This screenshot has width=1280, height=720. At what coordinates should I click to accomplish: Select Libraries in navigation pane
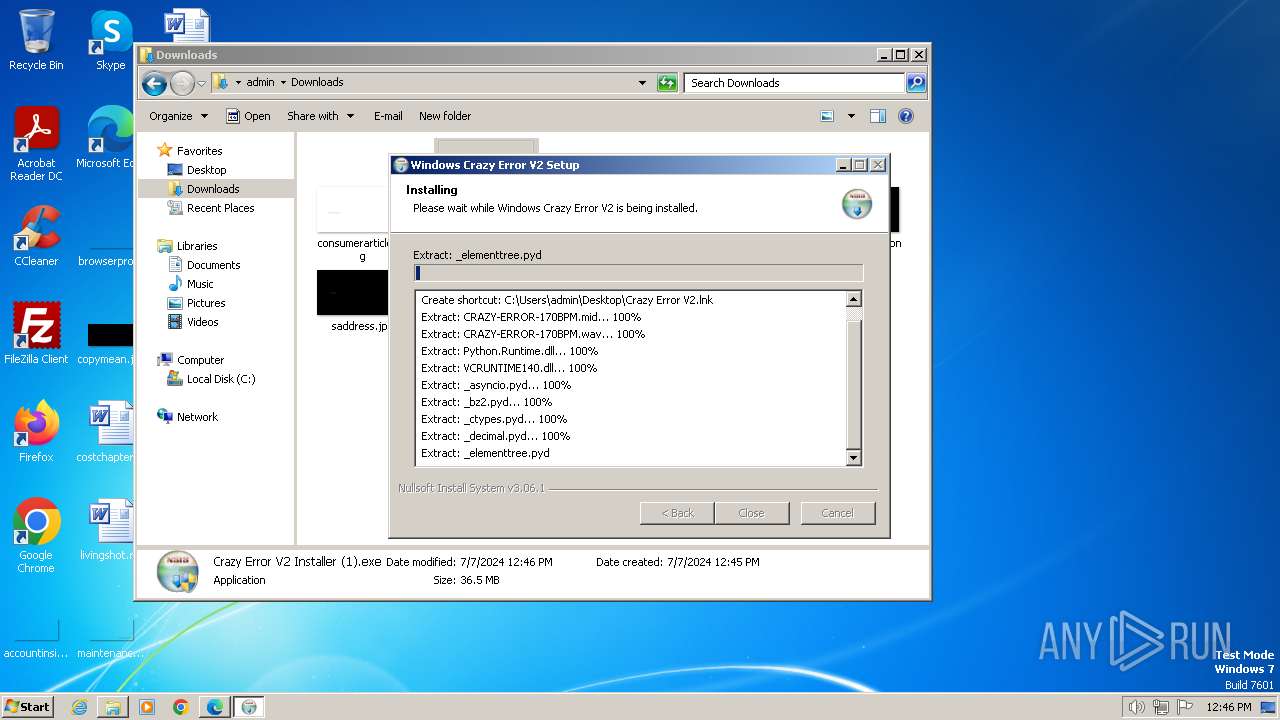click(197, 246)
